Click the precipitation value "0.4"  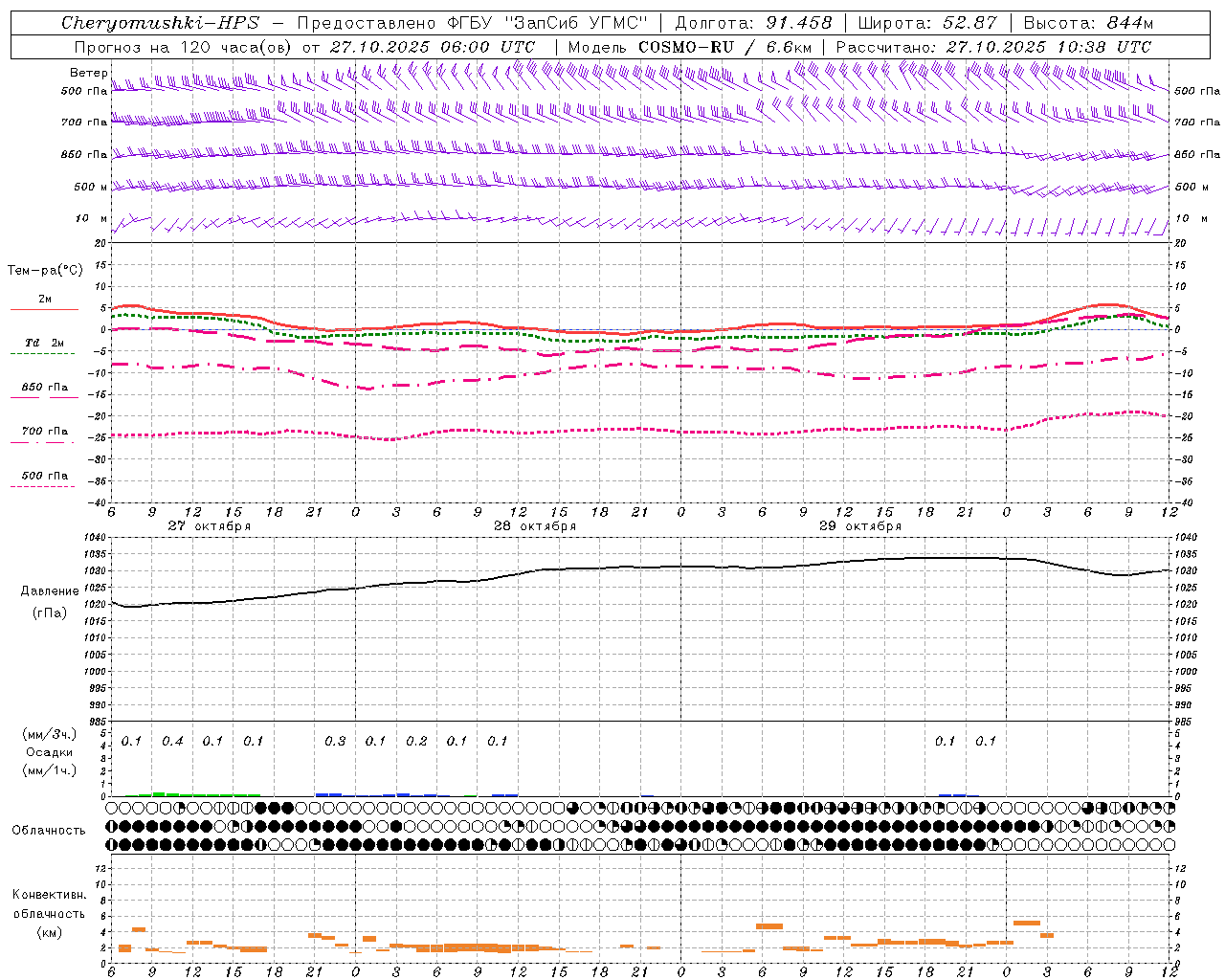172,741
